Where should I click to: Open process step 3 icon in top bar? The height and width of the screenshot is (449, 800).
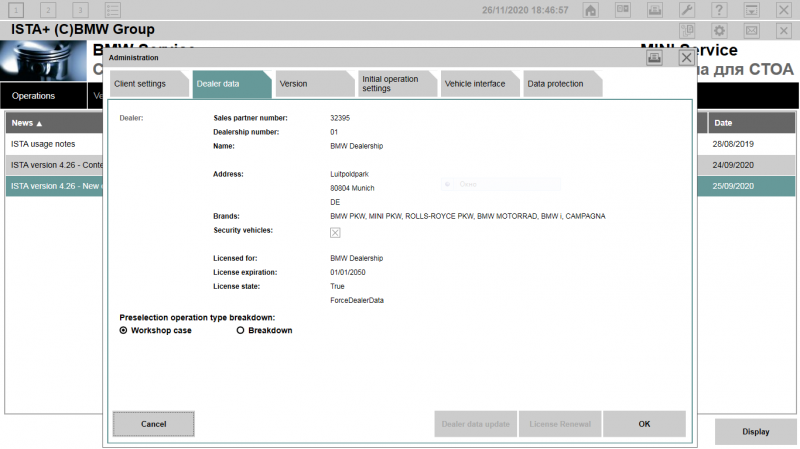[x=80, y=10]
